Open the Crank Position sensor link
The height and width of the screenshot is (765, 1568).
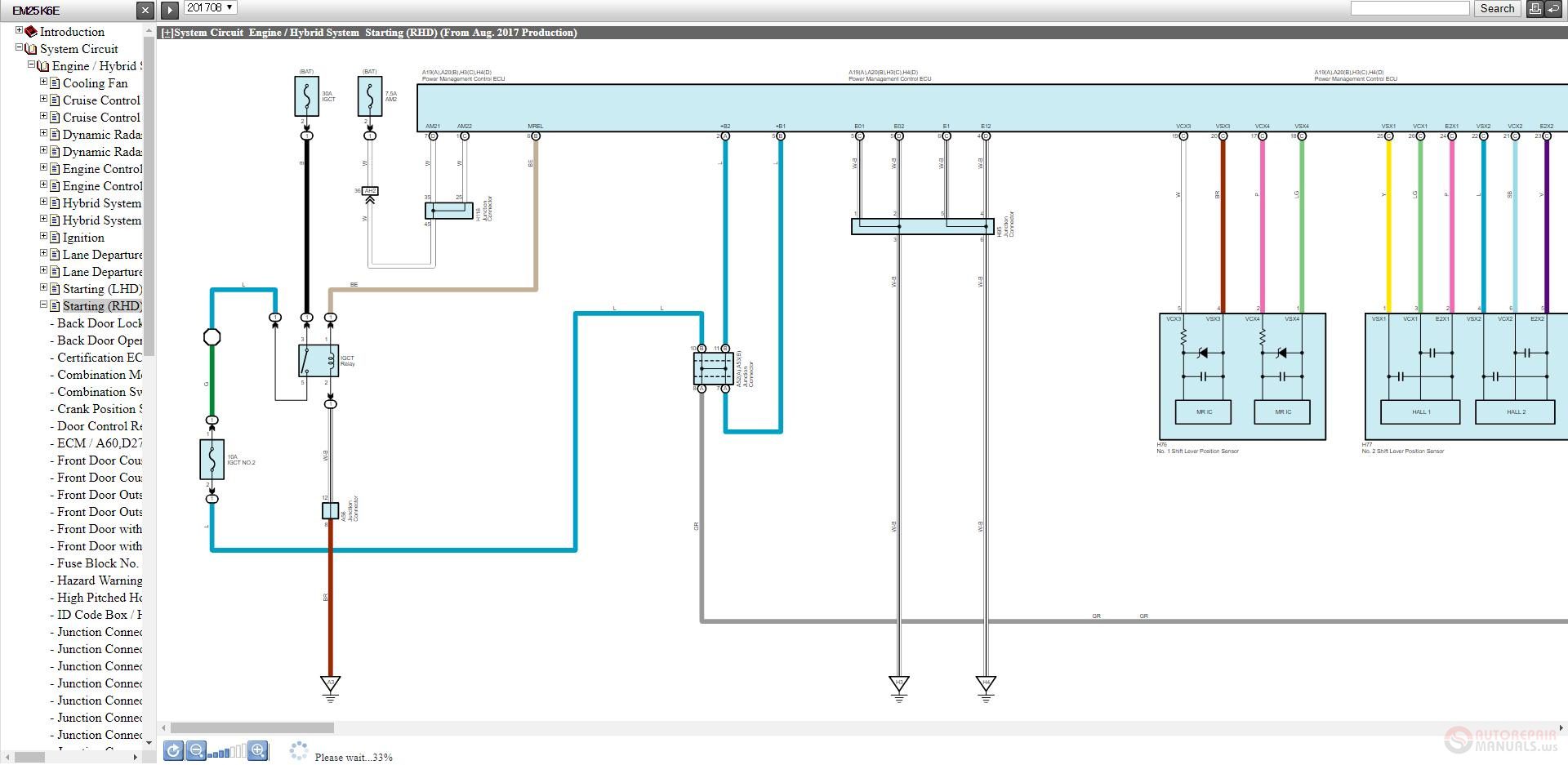[x=100, y=409]
